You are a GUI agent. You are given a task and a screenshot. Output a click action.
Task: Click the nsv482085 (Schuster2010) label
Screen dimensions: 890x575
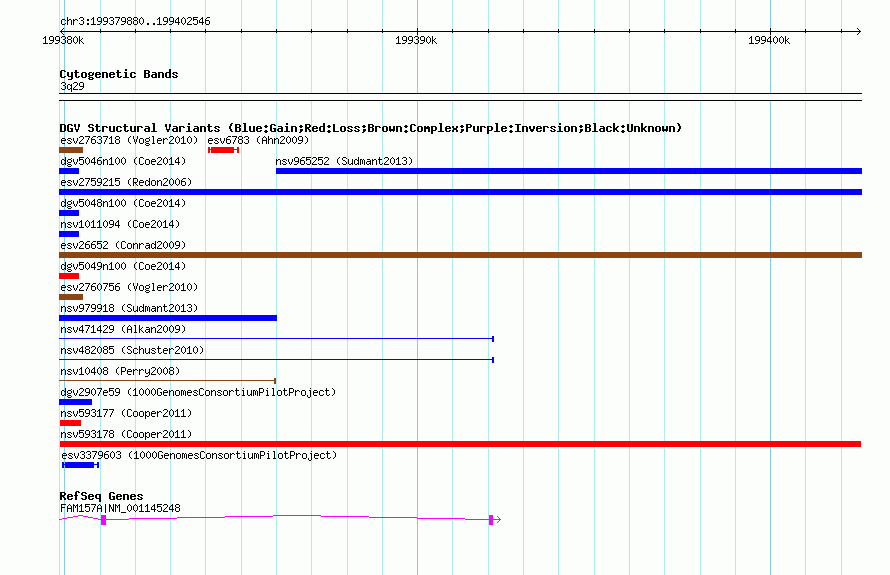tap(132, 350)
